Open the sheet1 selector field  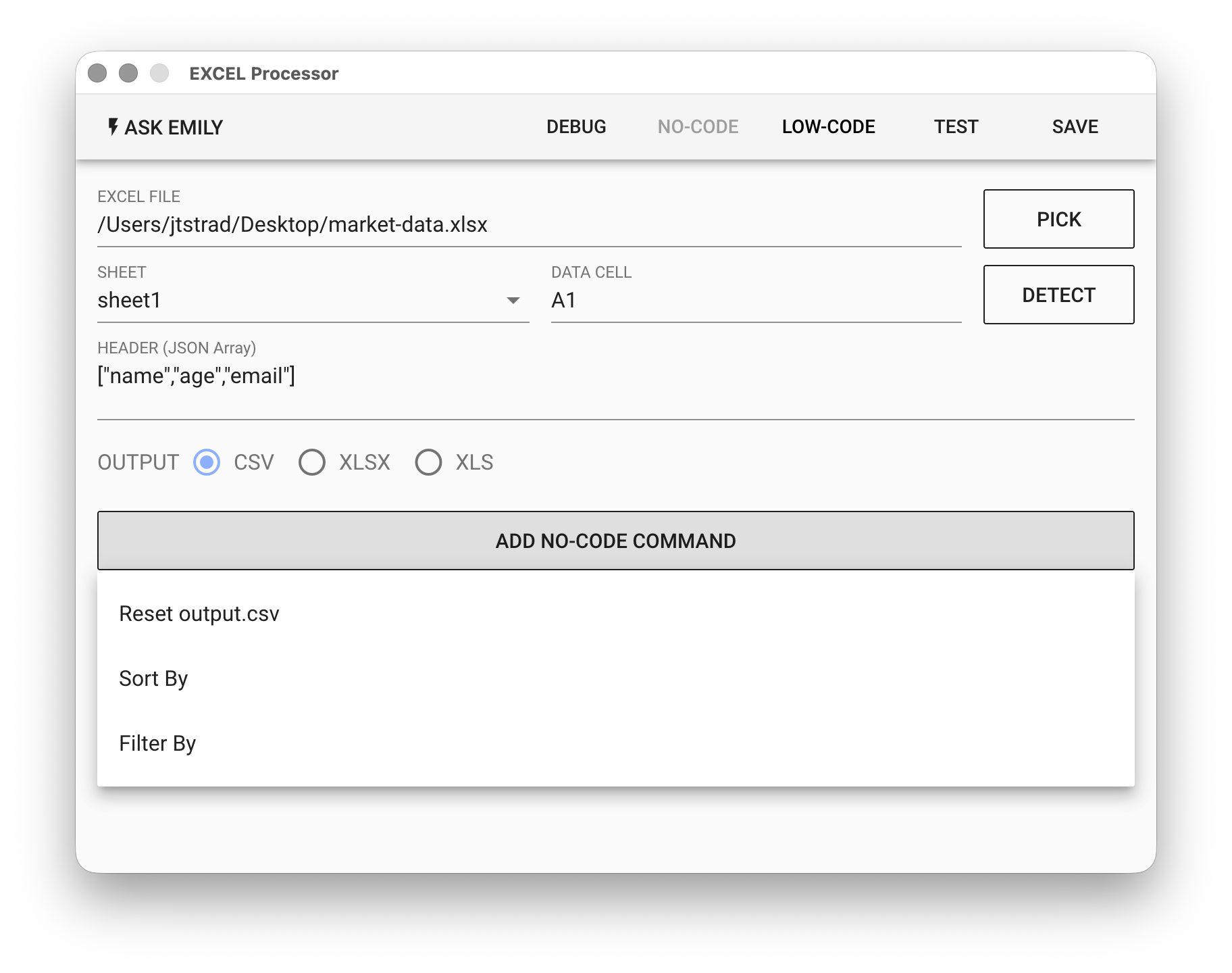click(297, 301)
